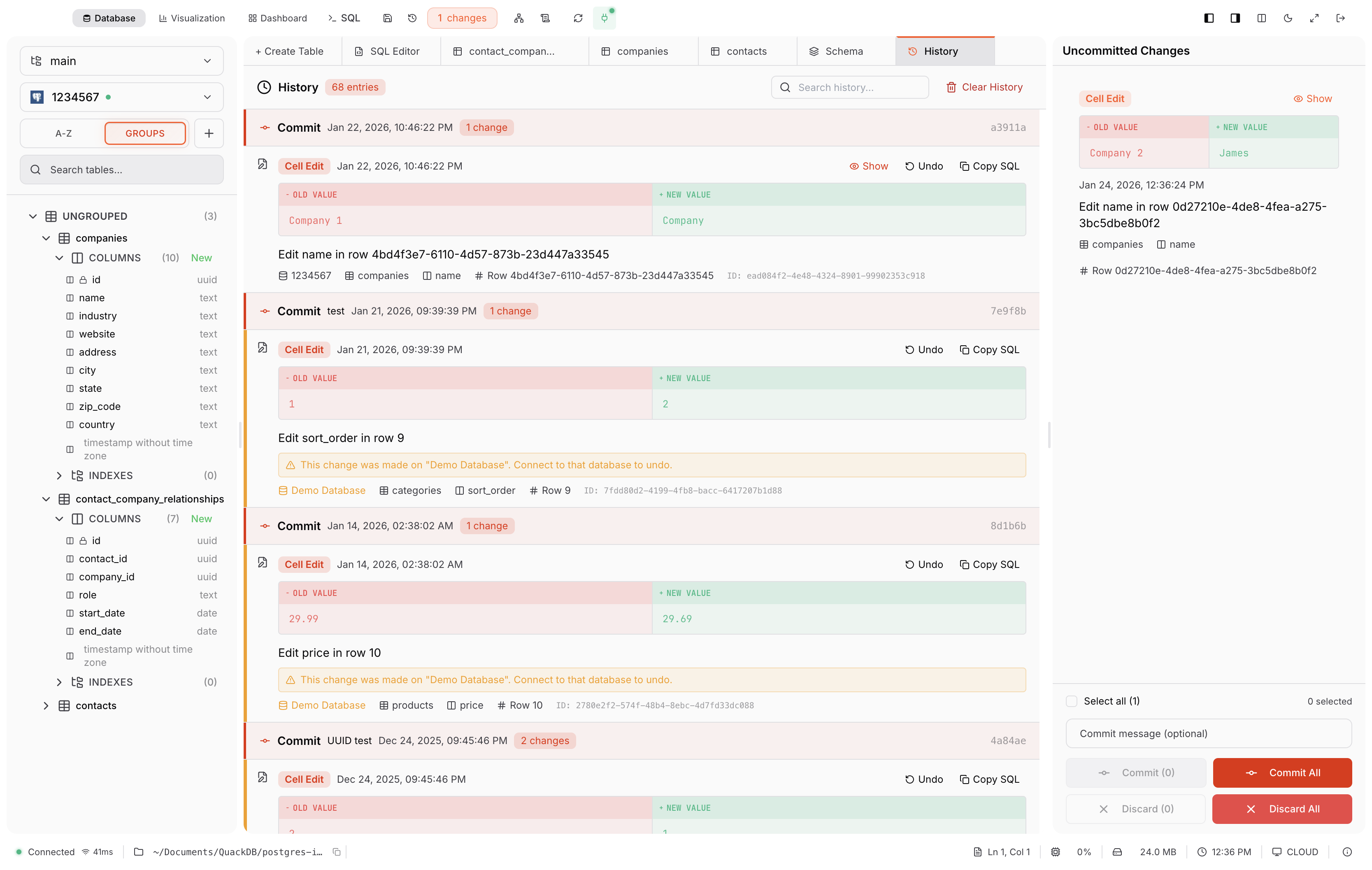Viewport: 1372px width, 870px height.
Task: Click the folder icon in status bar
Action: 138,852
